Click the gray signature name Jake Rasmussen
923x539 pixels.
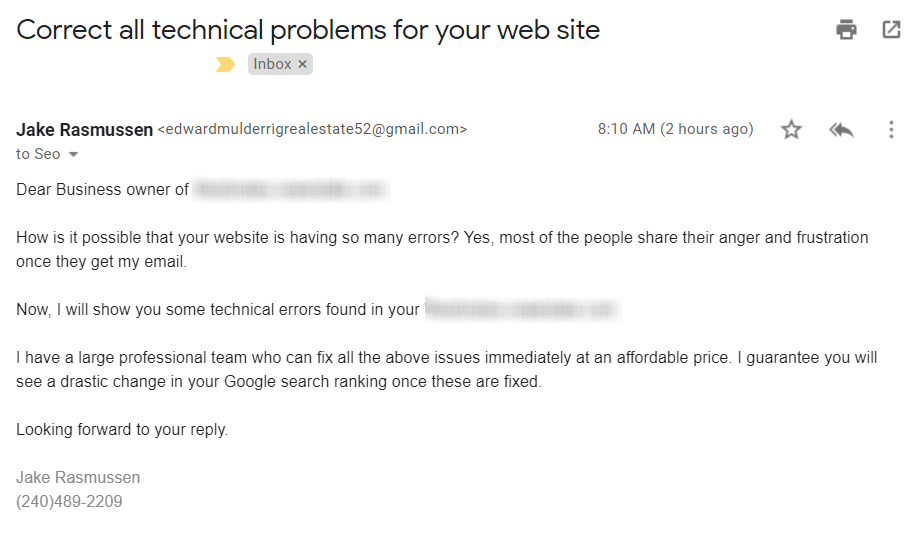tap(78, 477)
